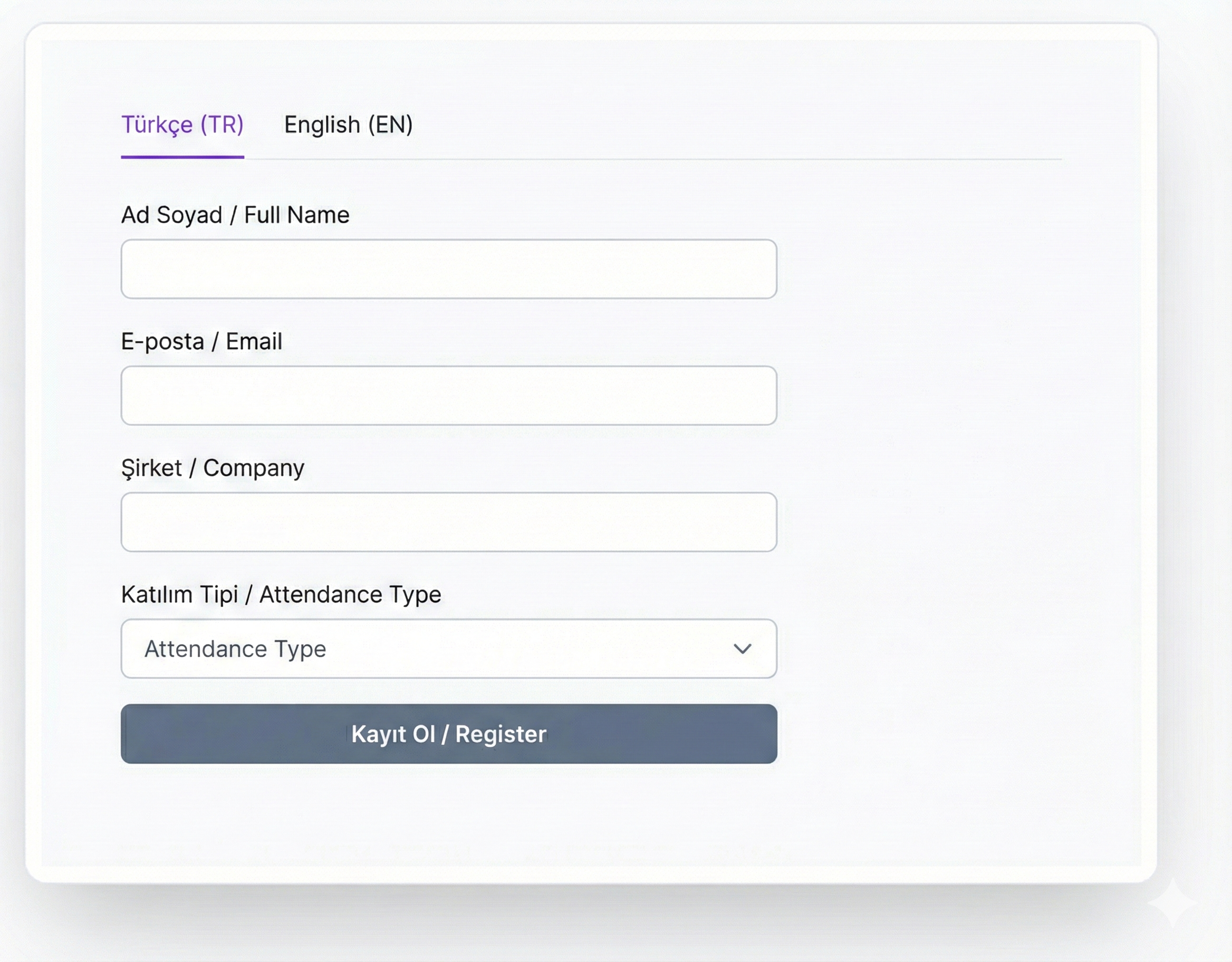The width and height of the screenshot is (1232, 962).
Task: Click the word "Register" on the submit button
Action: [501, 734]
